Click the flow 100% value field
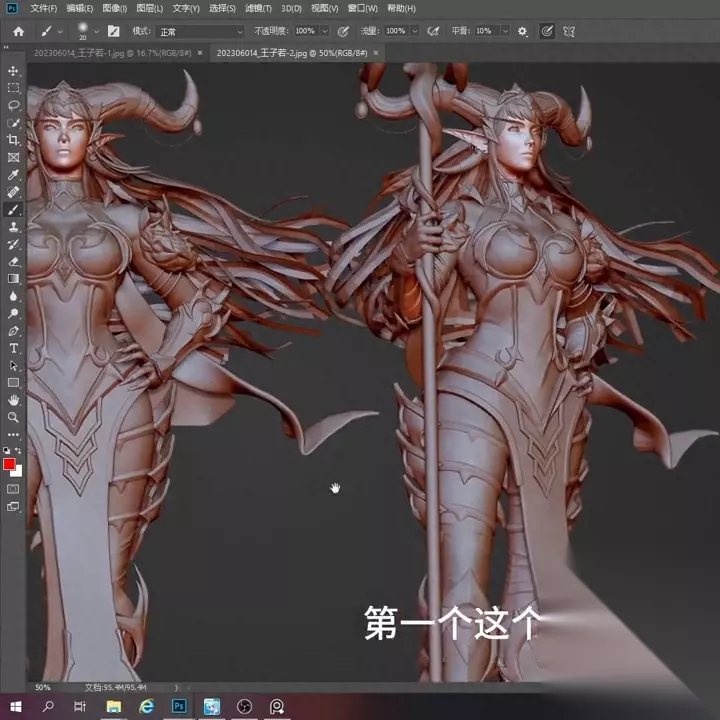The height and width of the screenshot is (720, 720). tap(396, 31)
